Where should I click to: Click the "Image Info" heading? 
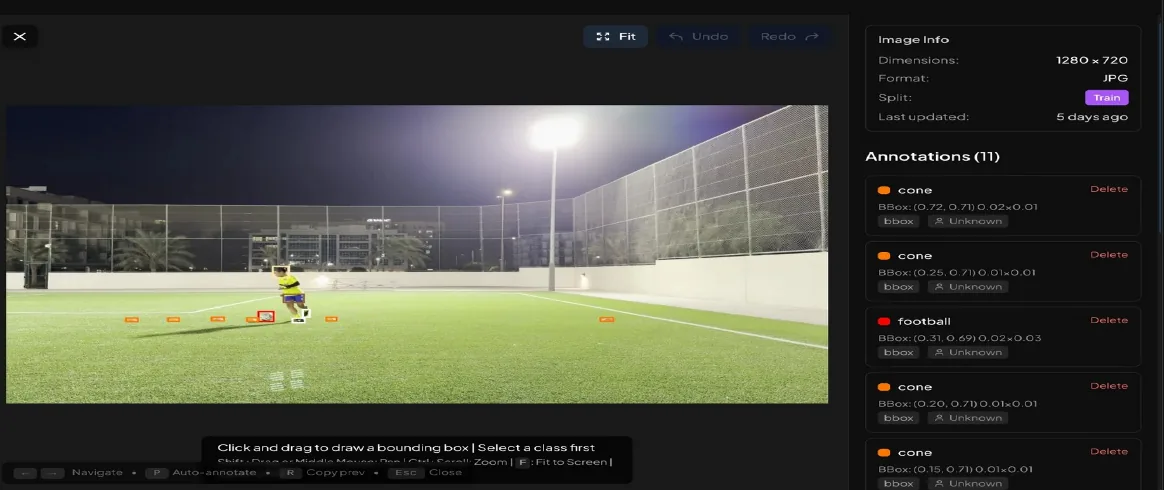tap(913, 40)
